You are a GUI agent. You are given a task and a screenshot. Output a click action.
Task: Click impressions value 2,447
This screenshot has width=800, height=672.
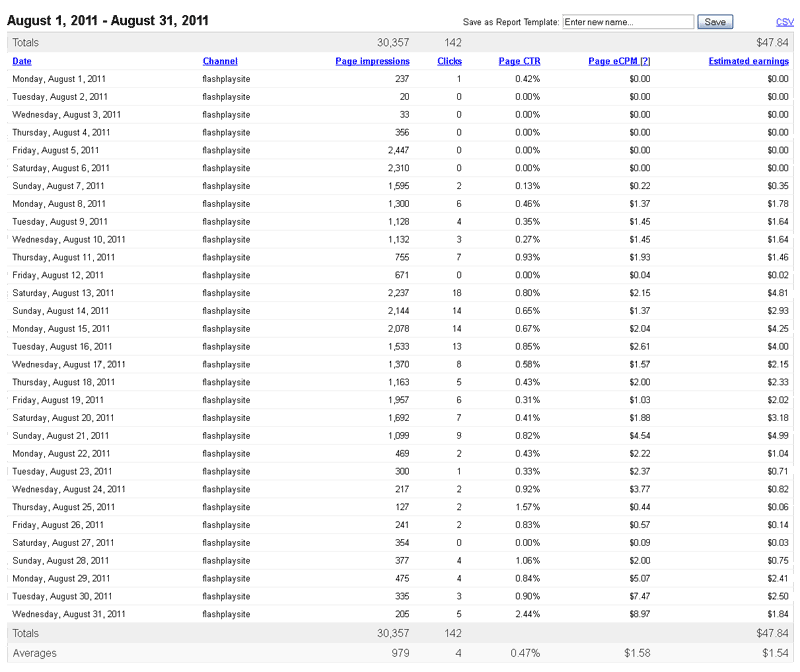coord(398,151)
